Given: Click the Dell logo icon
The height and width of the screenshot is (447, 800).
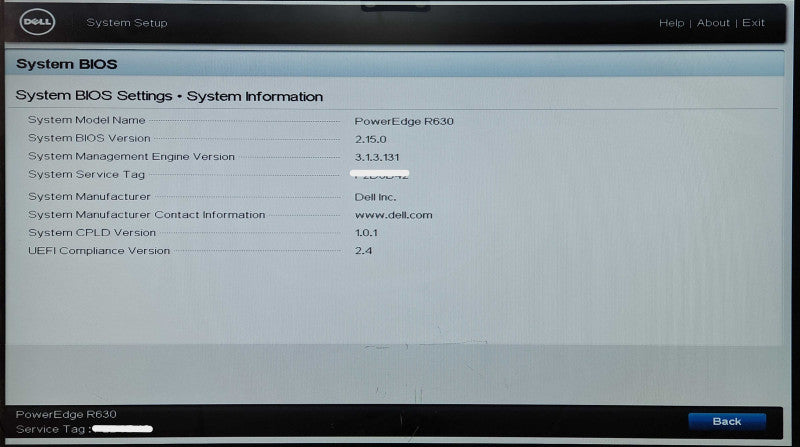Looking at the screenshot, I should coord(37,22).
